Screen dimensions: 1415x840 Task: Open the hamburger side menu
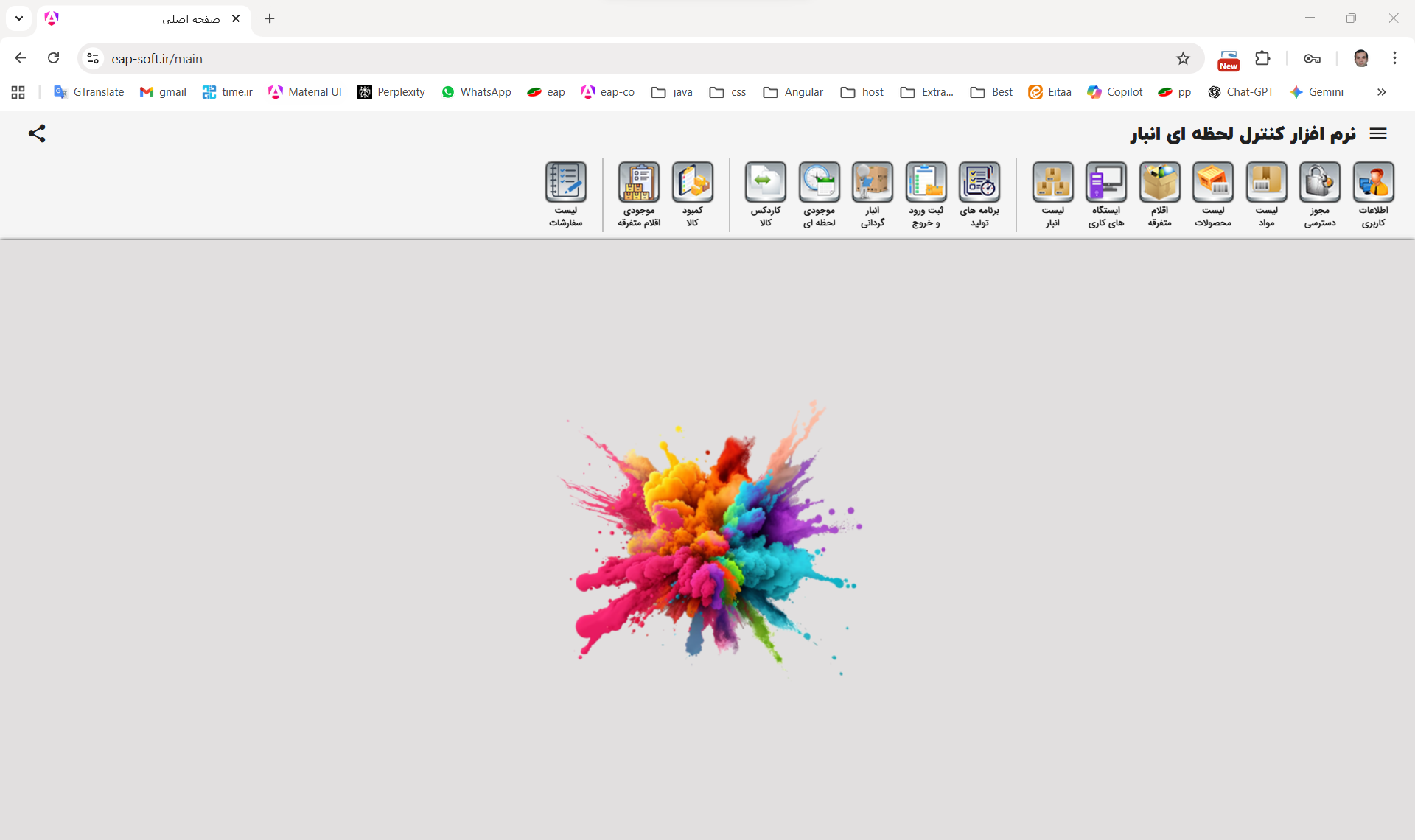[1378, 133]
